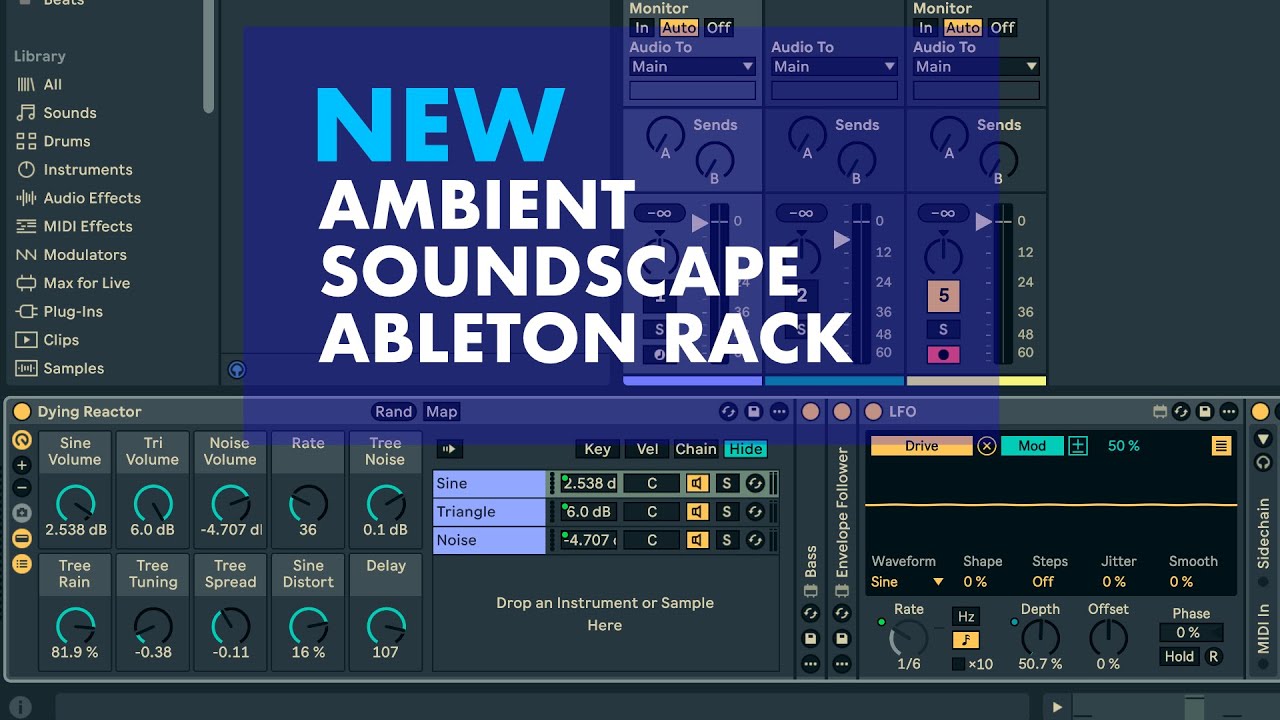Solo the Noise chain

727,540
